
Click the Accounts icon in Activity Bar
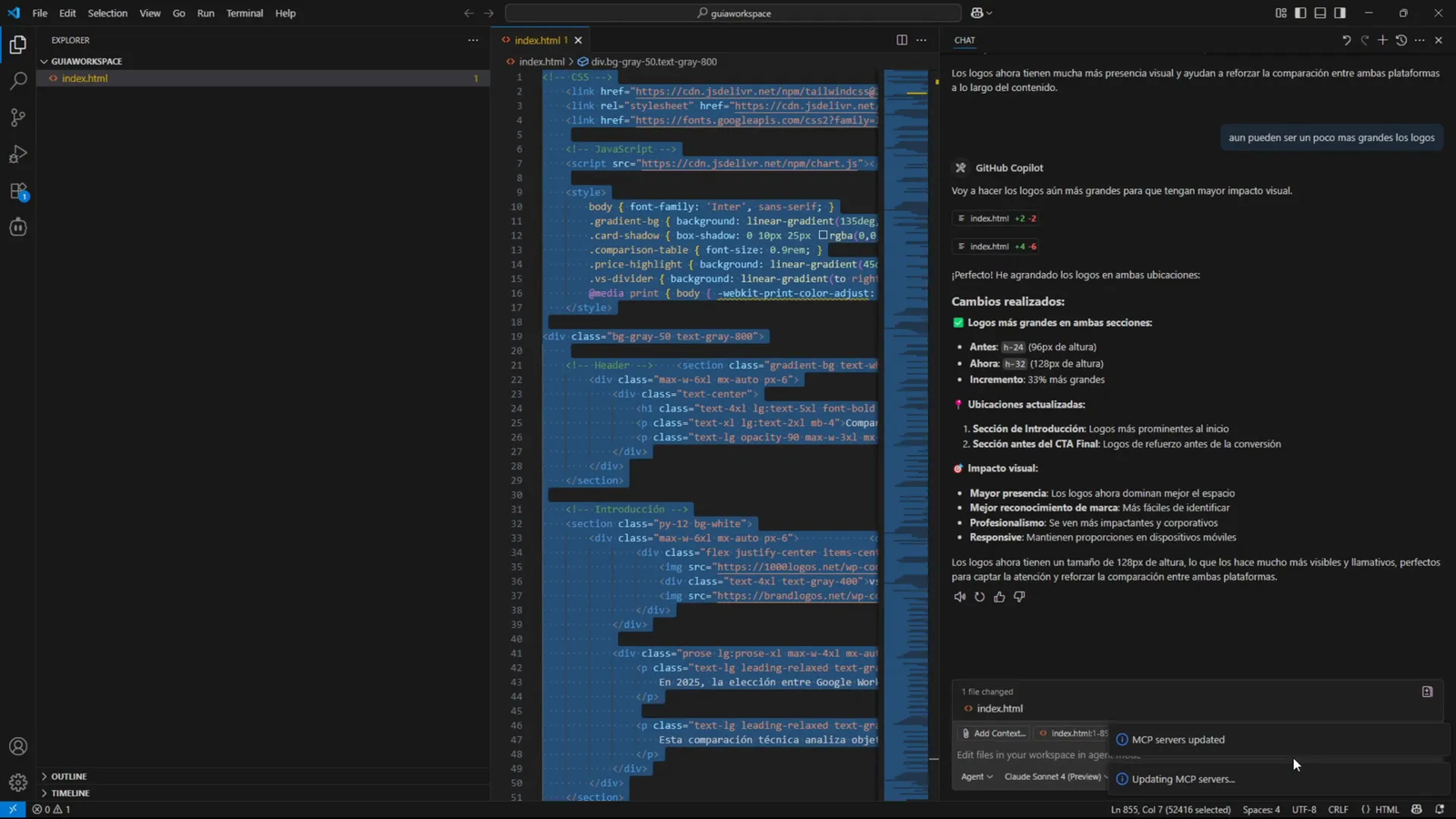18,745
